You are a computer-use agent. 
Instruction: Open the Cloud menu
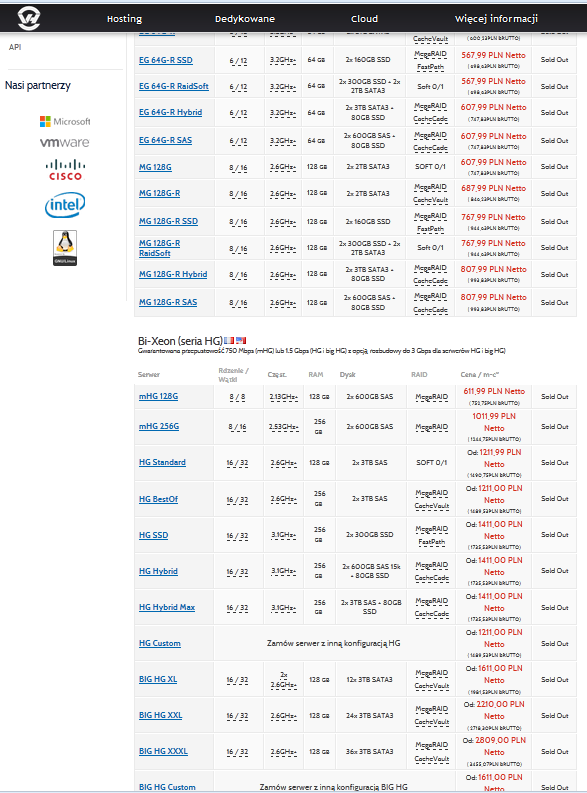[x=364, y=19]
